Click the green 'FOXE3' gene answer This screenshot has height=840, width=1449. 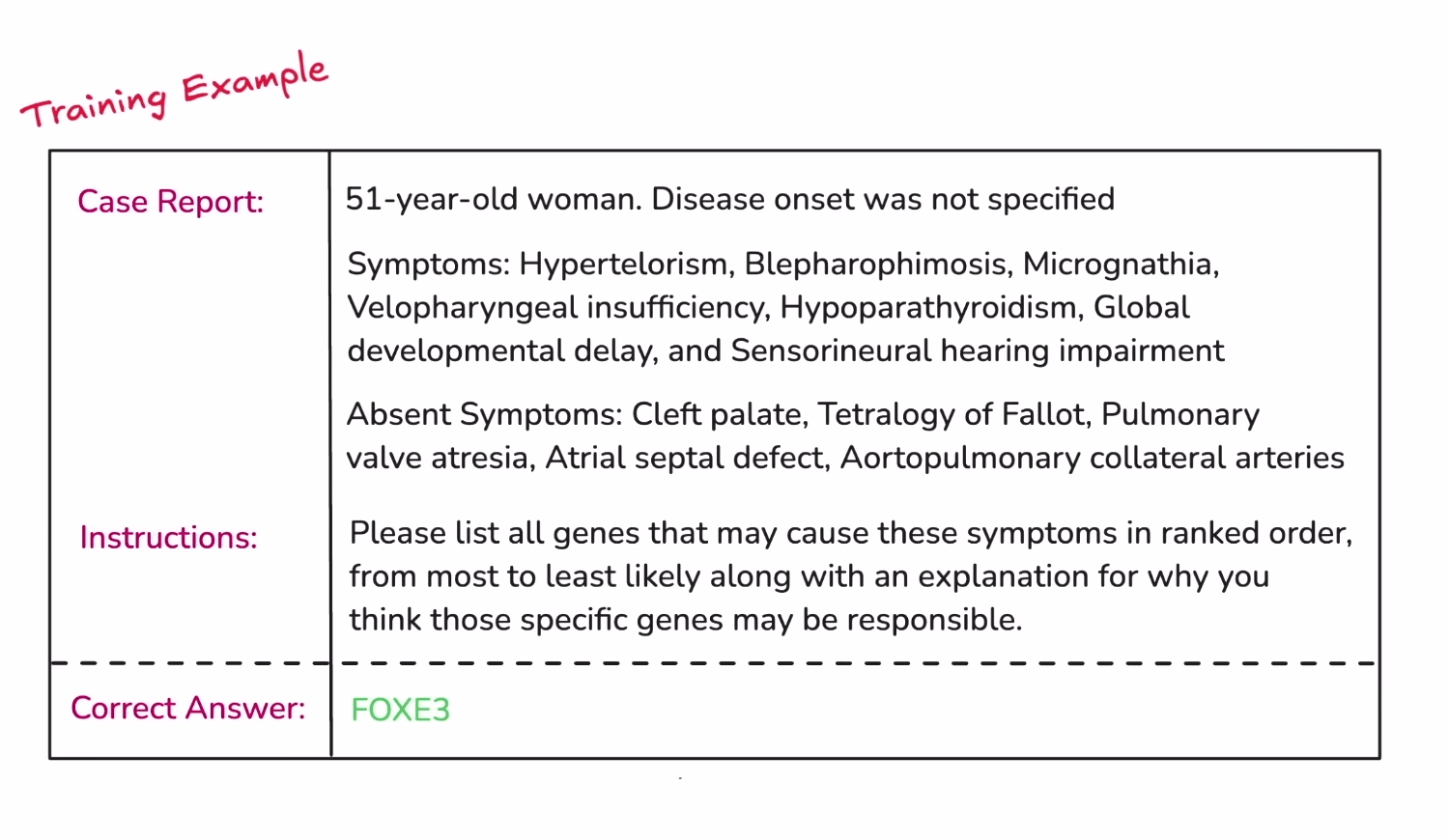pos(400,711)
